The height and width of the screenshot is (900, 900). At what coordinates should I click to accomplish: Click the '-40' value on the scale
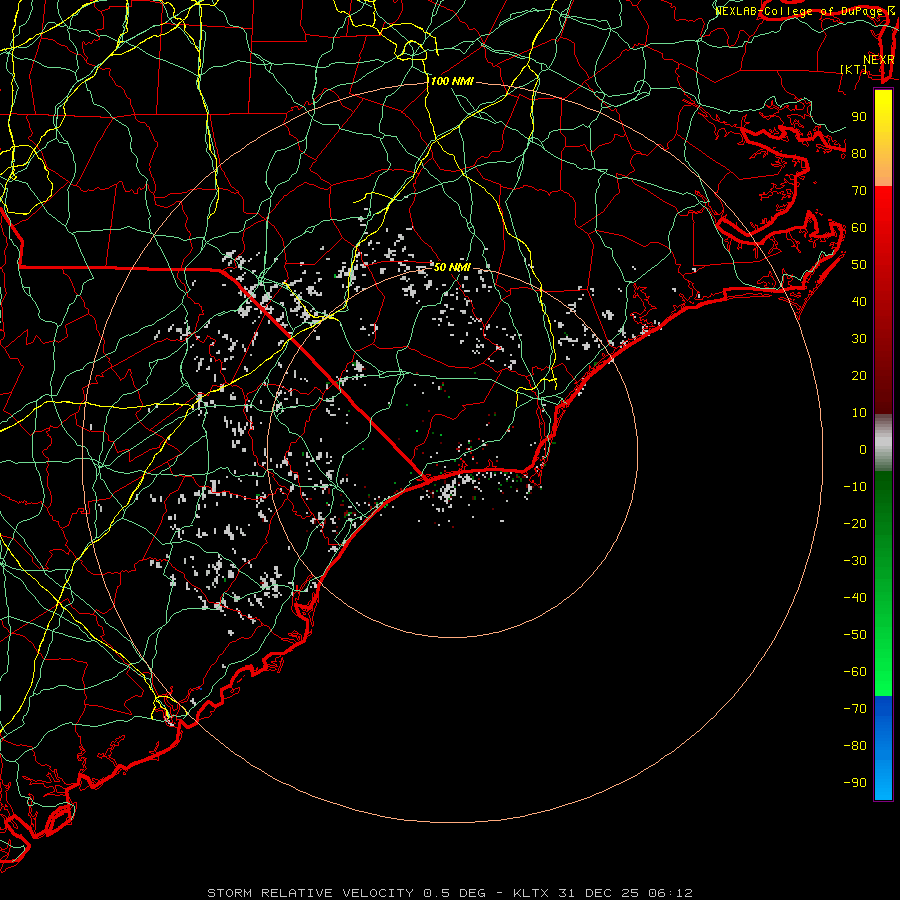[x=855, y=598]
